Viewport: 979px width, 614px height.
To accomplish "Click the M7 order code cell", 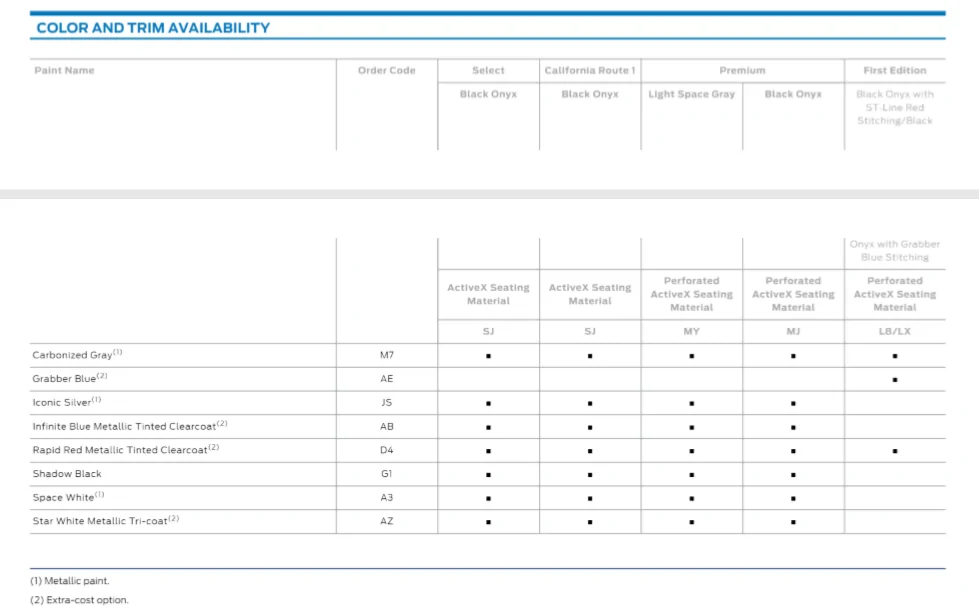I will (386, 355).
